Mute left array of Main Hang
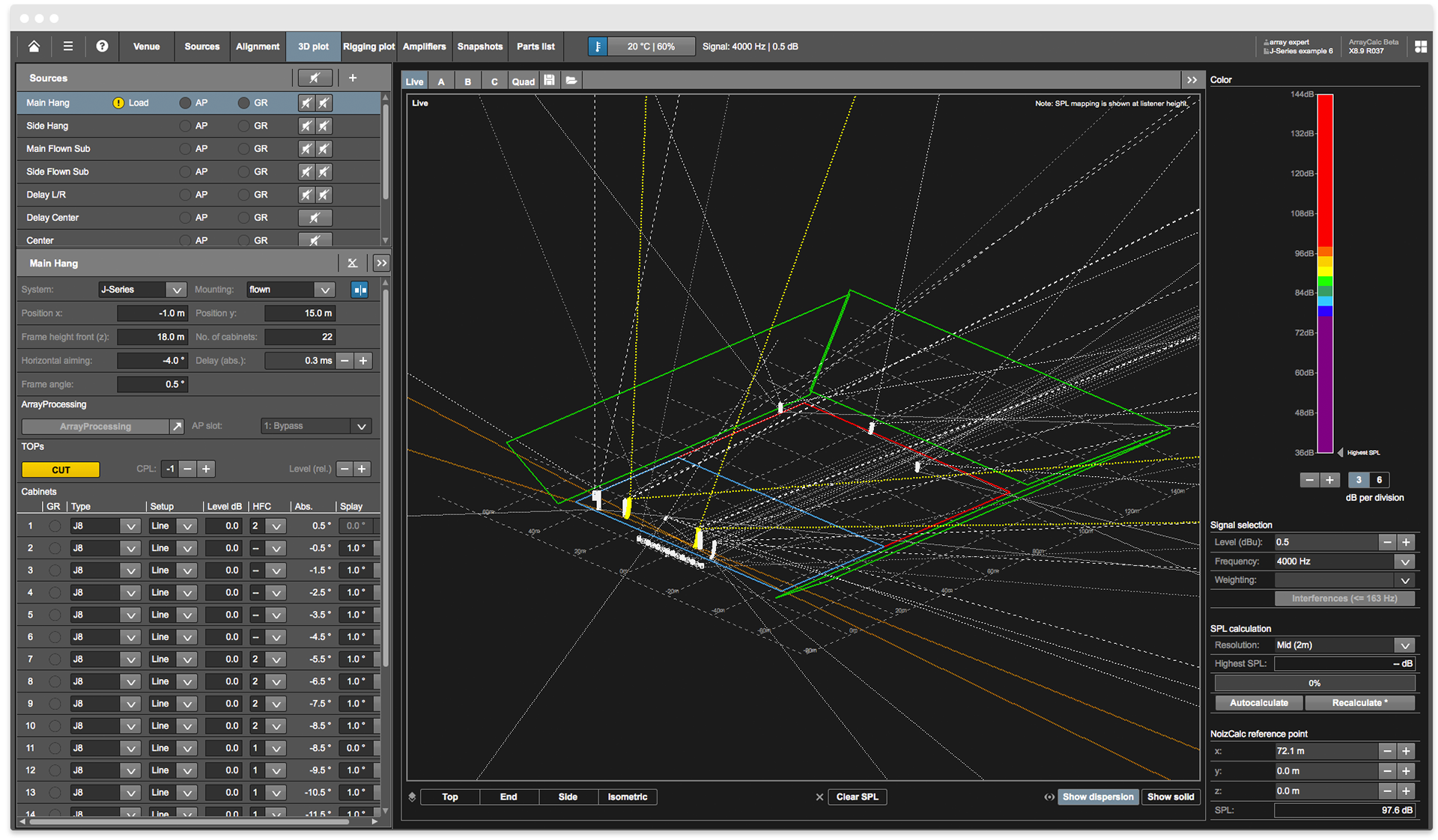1438x840 pixels. pyautogui.click(x=306, y=103)
